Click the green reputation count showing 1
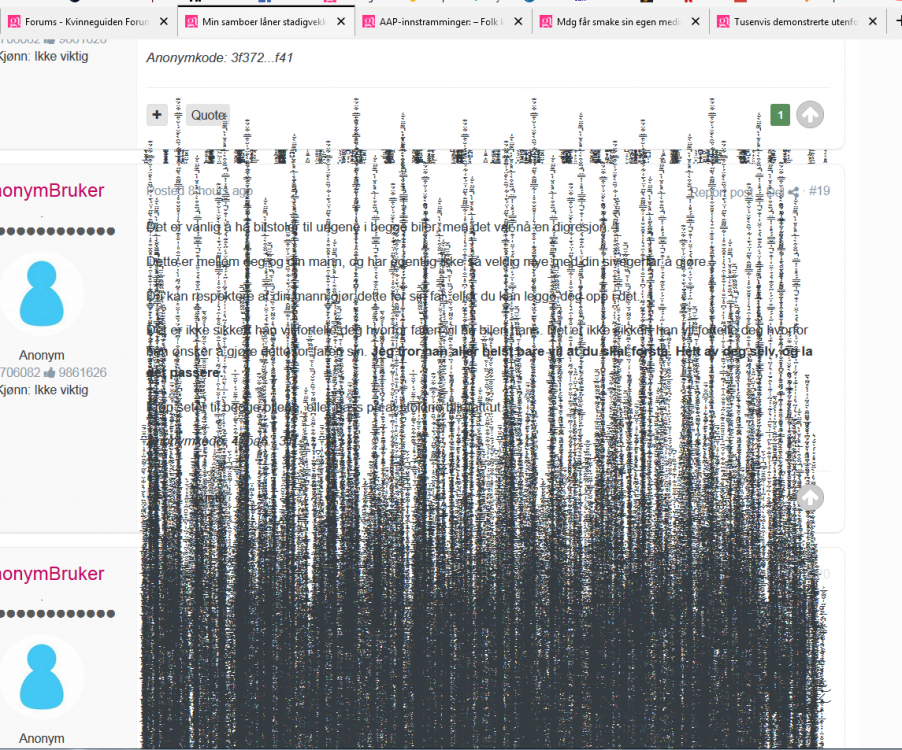This screenshot has width=902, height=750. 780,115
